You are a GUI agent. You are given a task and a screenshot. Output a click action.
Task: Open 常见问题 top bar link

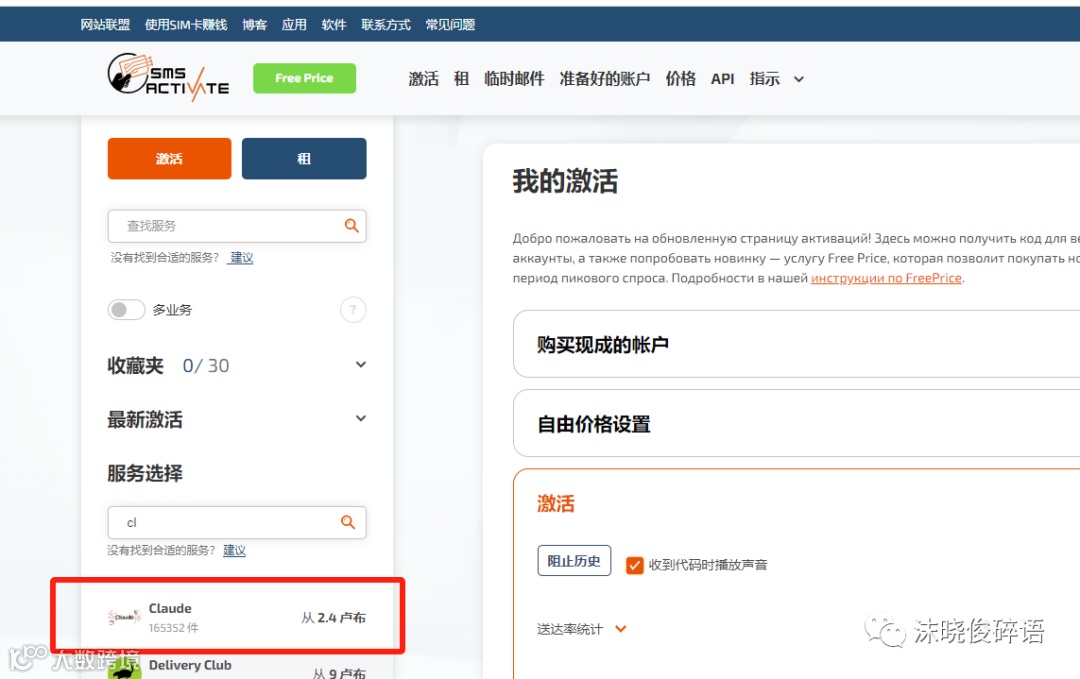coord(450,25)
